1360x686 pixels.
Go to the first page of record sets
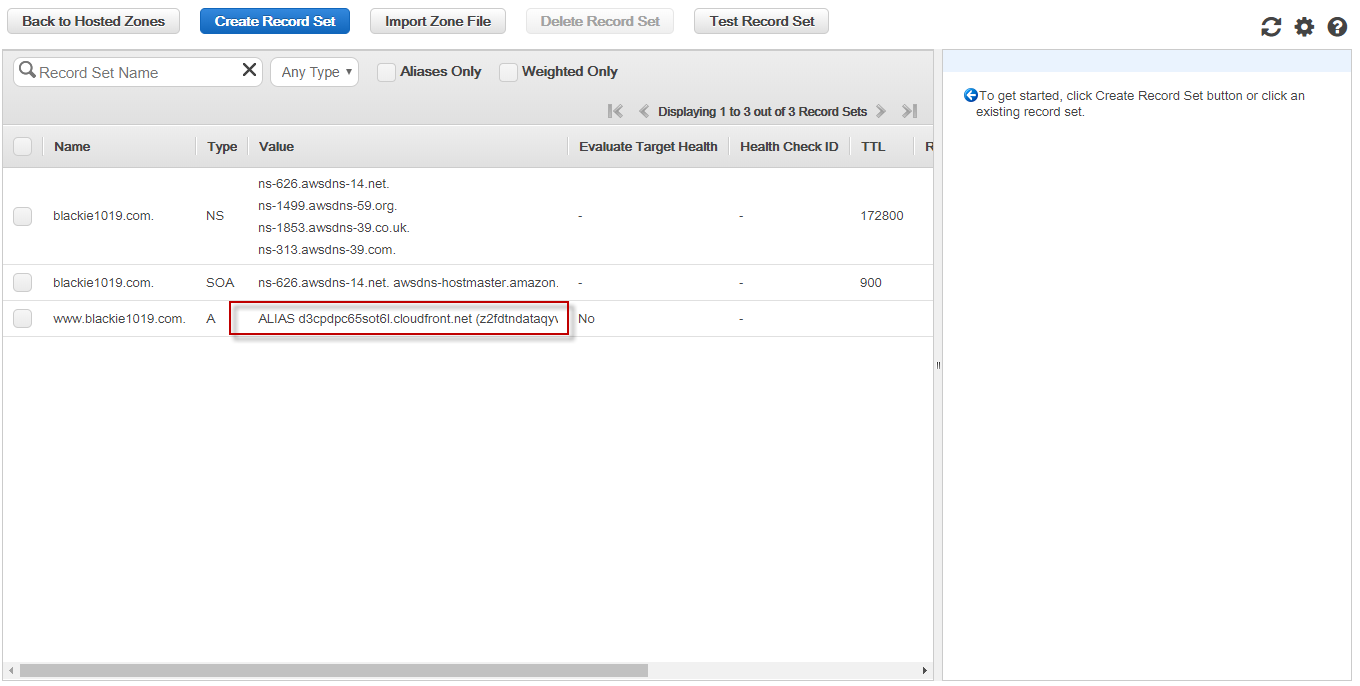pos(615,111)
